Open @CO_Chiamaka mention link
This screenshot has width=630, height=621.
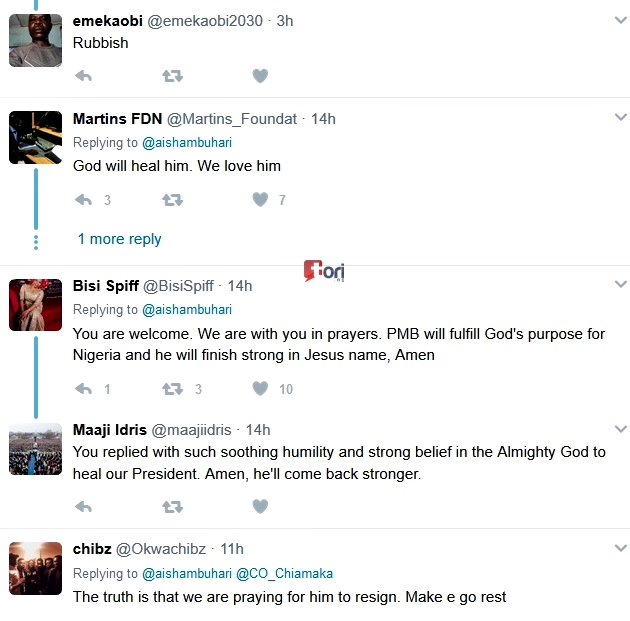(284, 574)
